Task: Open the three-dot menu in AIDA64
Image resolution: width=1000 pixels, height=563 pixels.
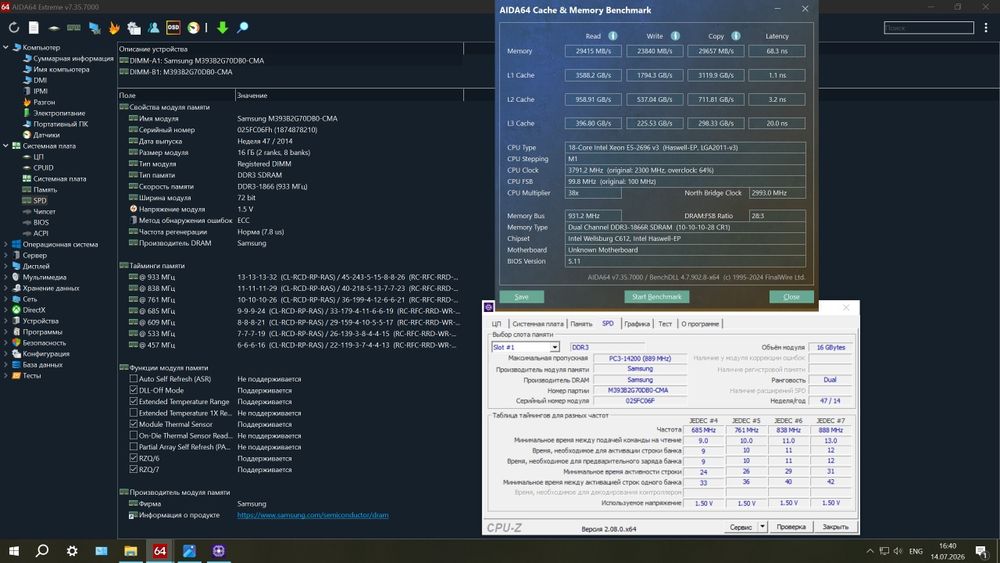Action: click(x=986, y=27)
